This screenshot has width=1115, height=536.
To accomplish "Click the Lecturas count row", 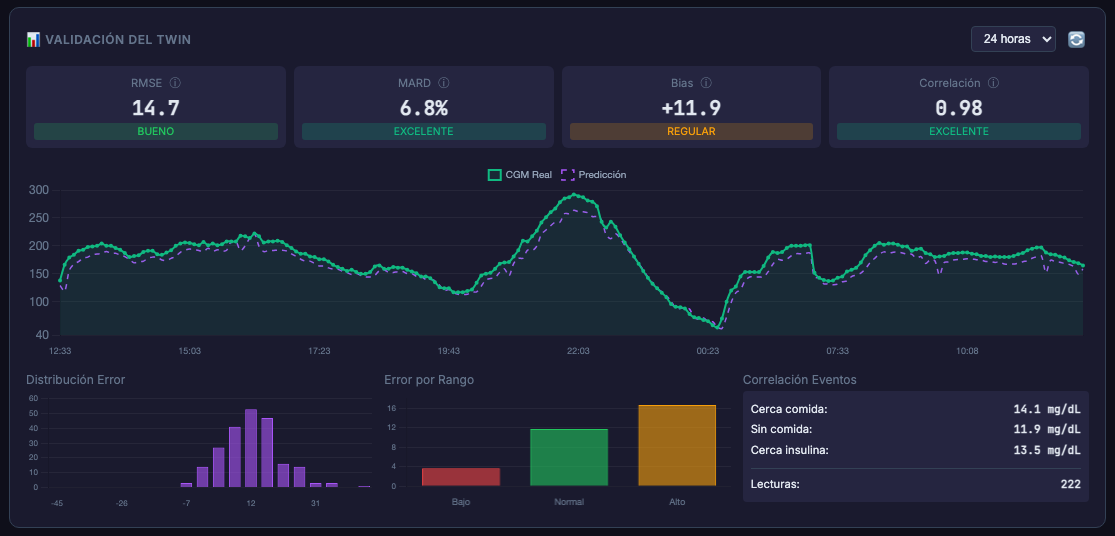I will [x=916, y=485].
